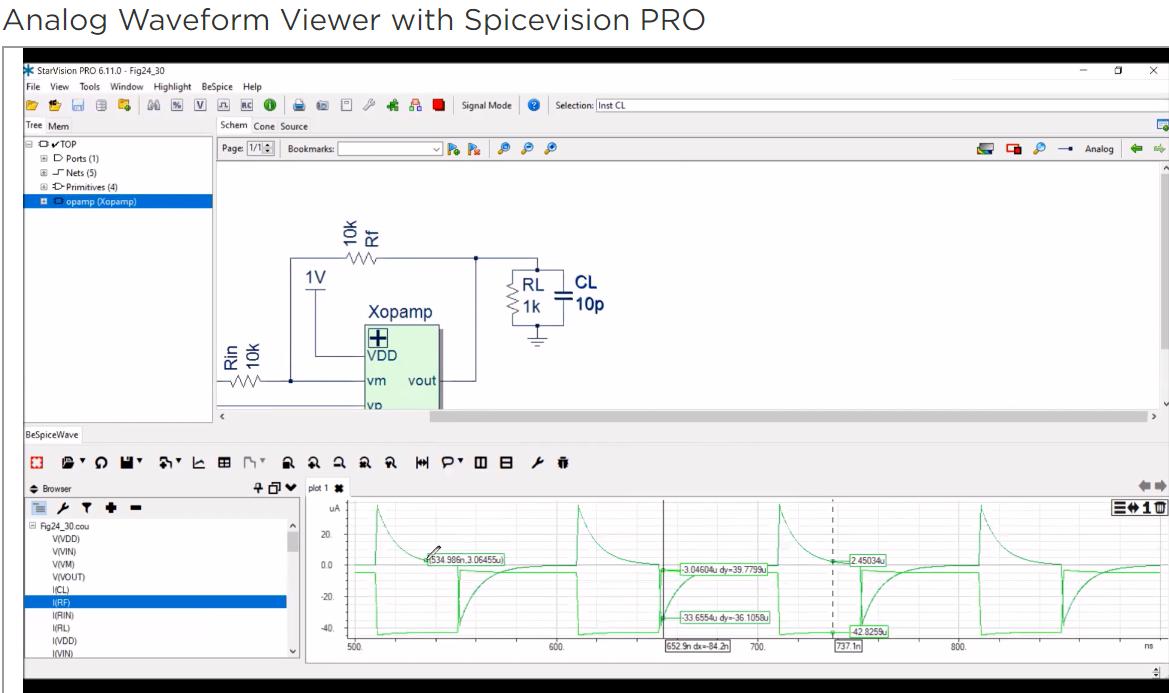
Task: Toggle the Analog mode button
Action: pos(1099,149)
